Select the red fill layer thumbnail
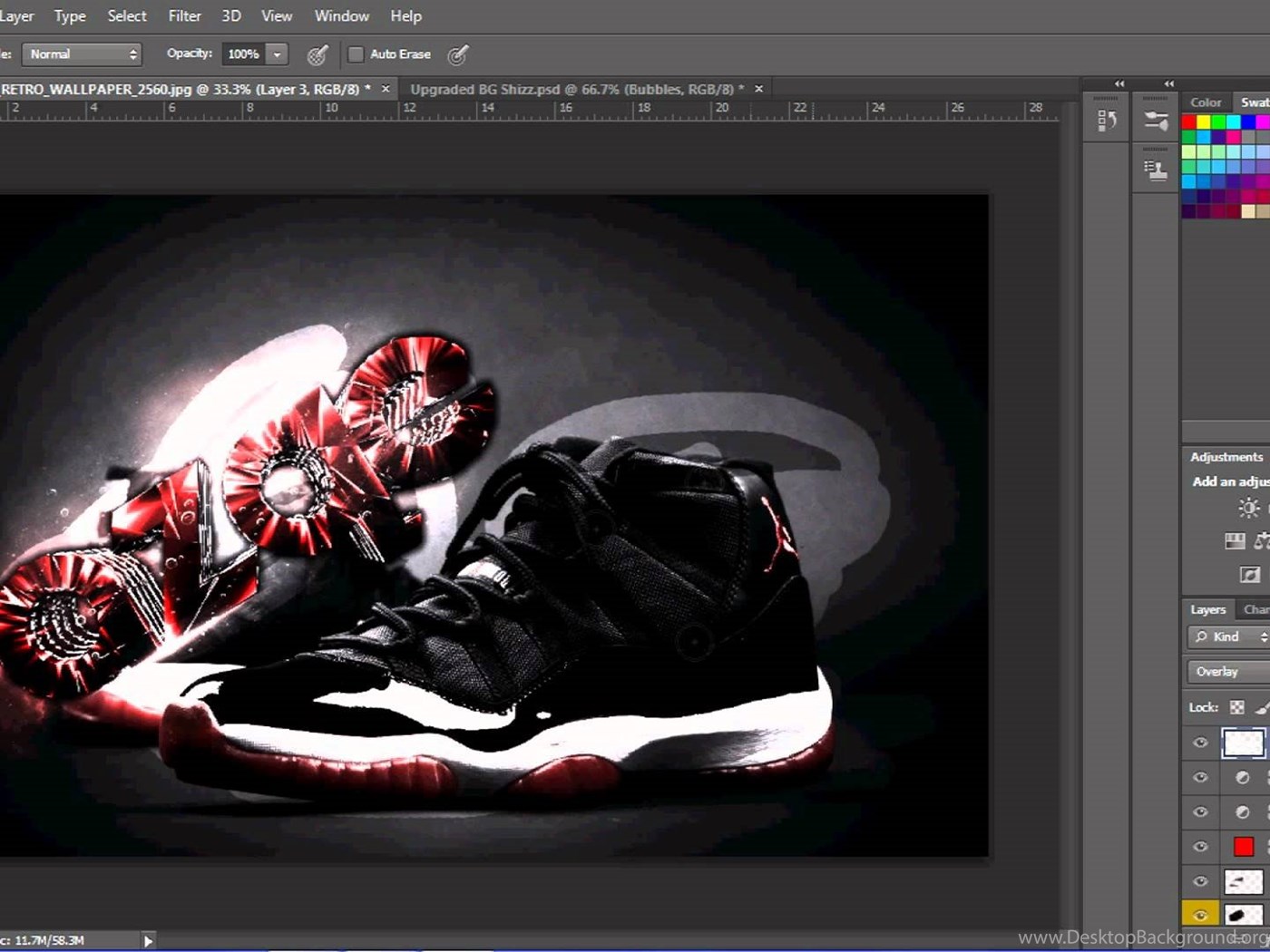1270x952 pixels. click(x=1244, y=847)
